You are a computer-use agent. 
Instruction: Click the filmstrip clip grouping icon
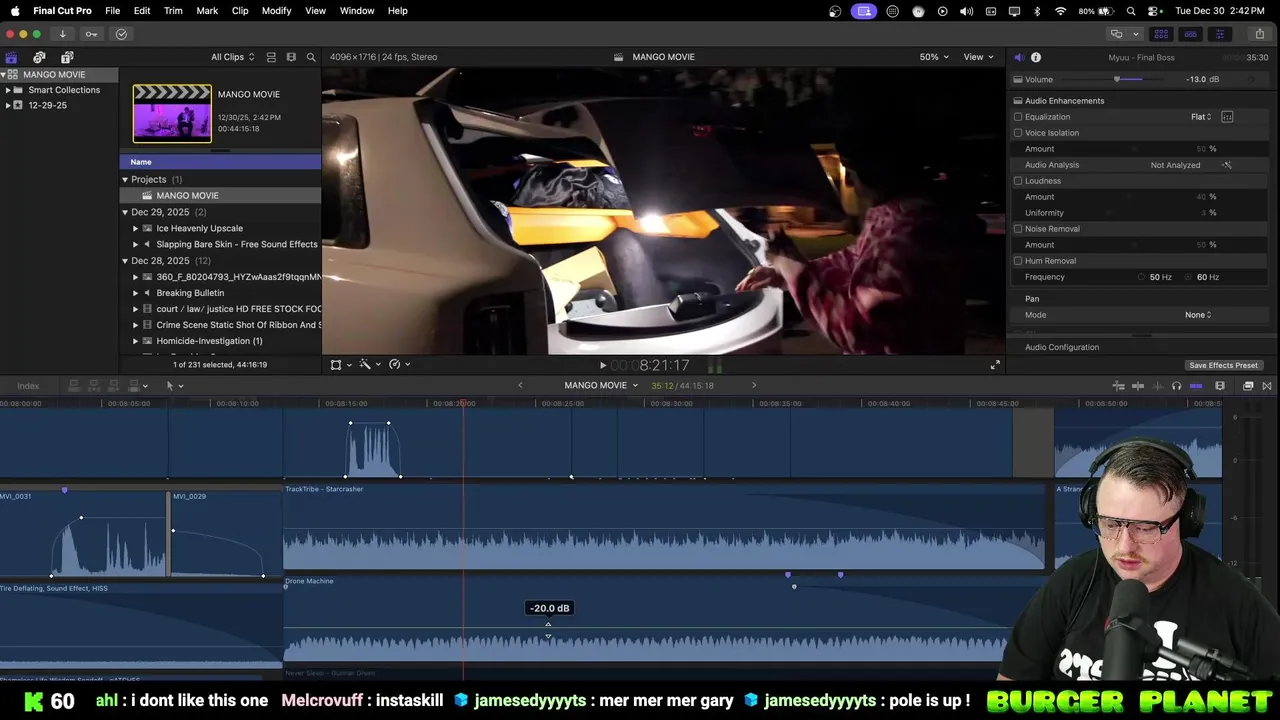[x=291, y=57]
